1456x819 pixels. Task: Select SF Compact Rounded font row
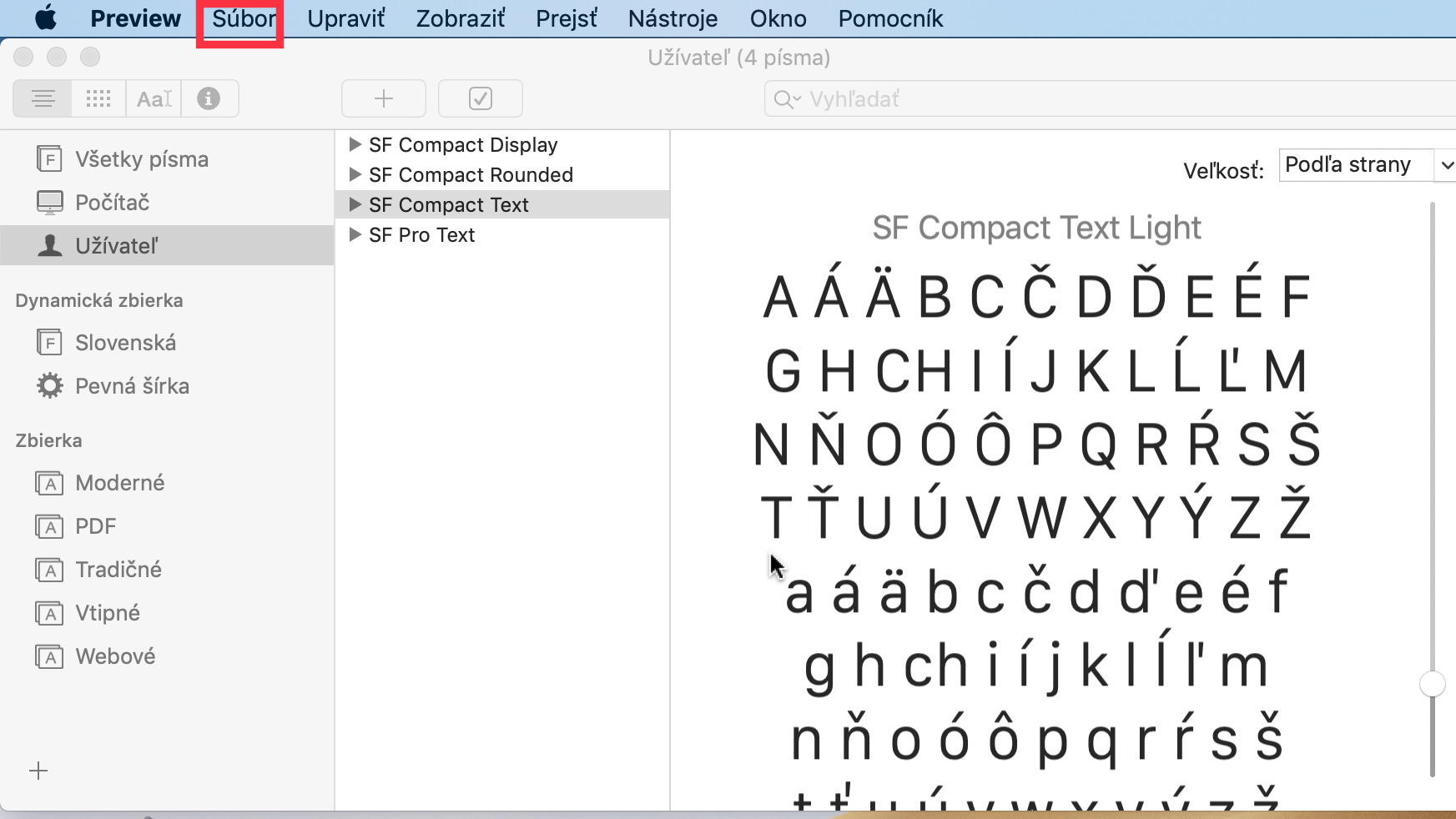tap(502, 174)
